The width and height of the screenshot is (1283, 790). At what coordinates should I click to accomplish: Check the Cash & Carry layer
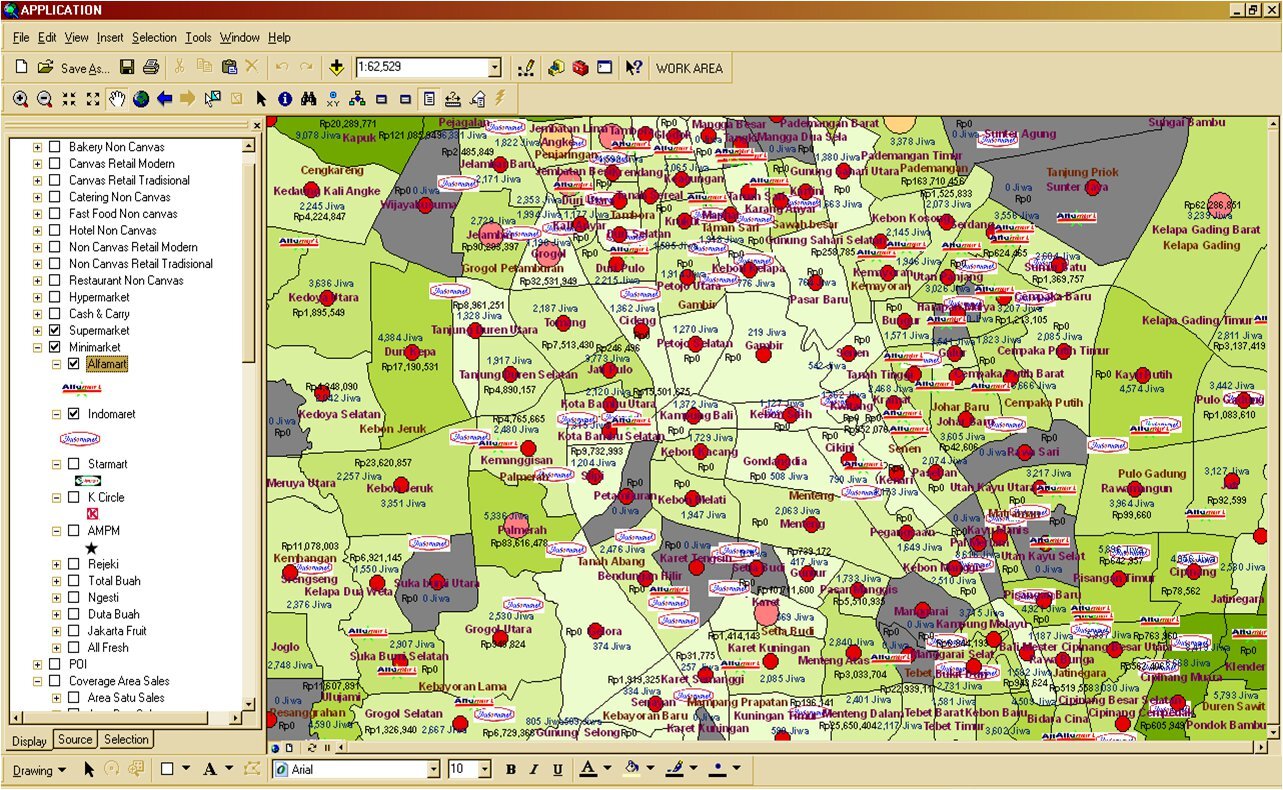(x=55, y=314)
